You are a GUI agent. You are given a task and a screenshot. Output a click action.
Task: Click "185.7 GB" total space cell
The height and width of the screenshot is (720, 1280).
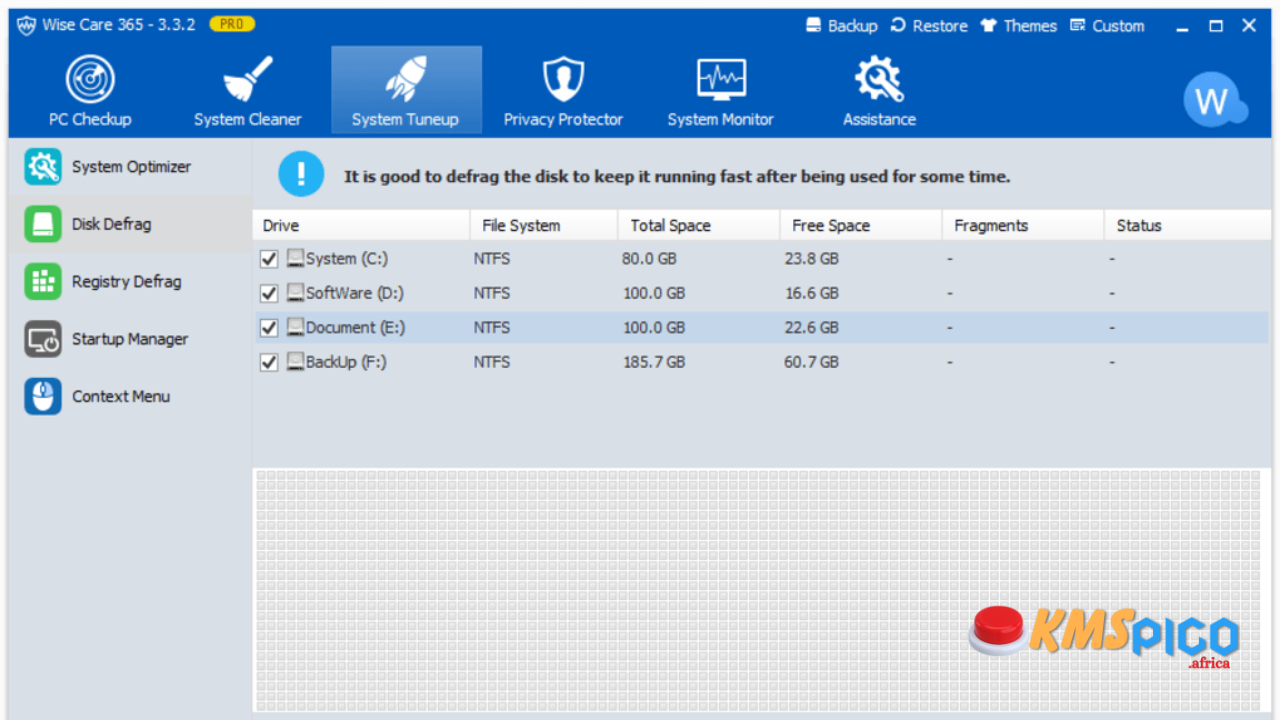(654, 362)
